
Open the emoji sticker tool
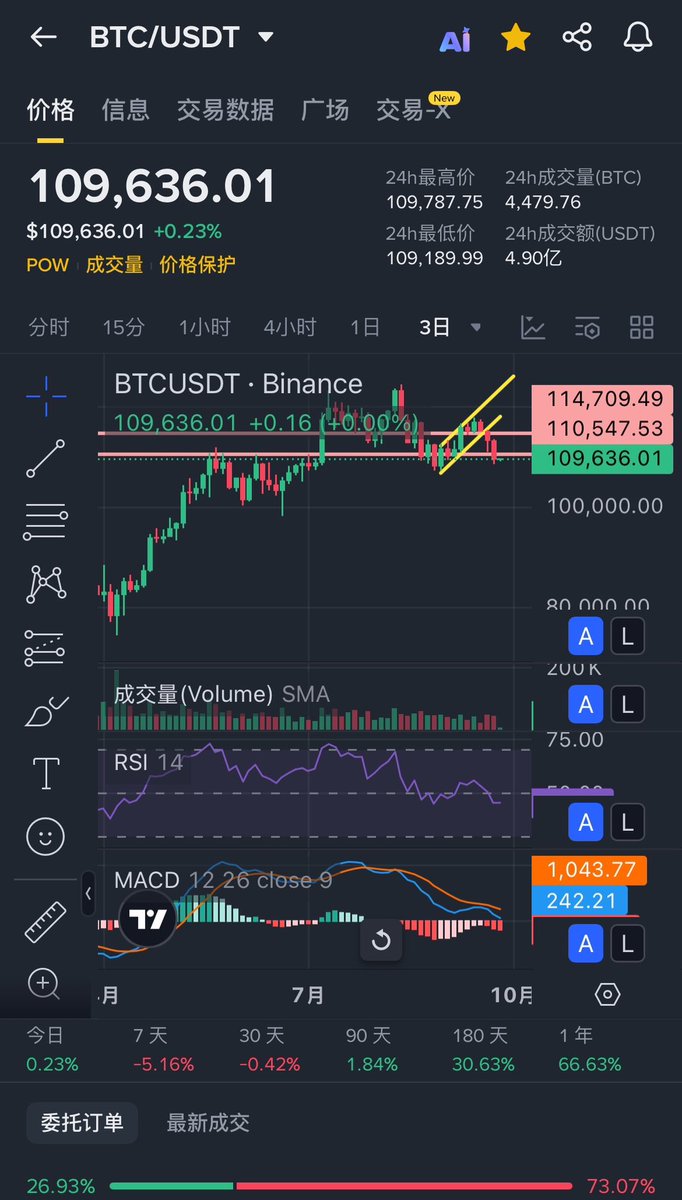tap(46, 836)
